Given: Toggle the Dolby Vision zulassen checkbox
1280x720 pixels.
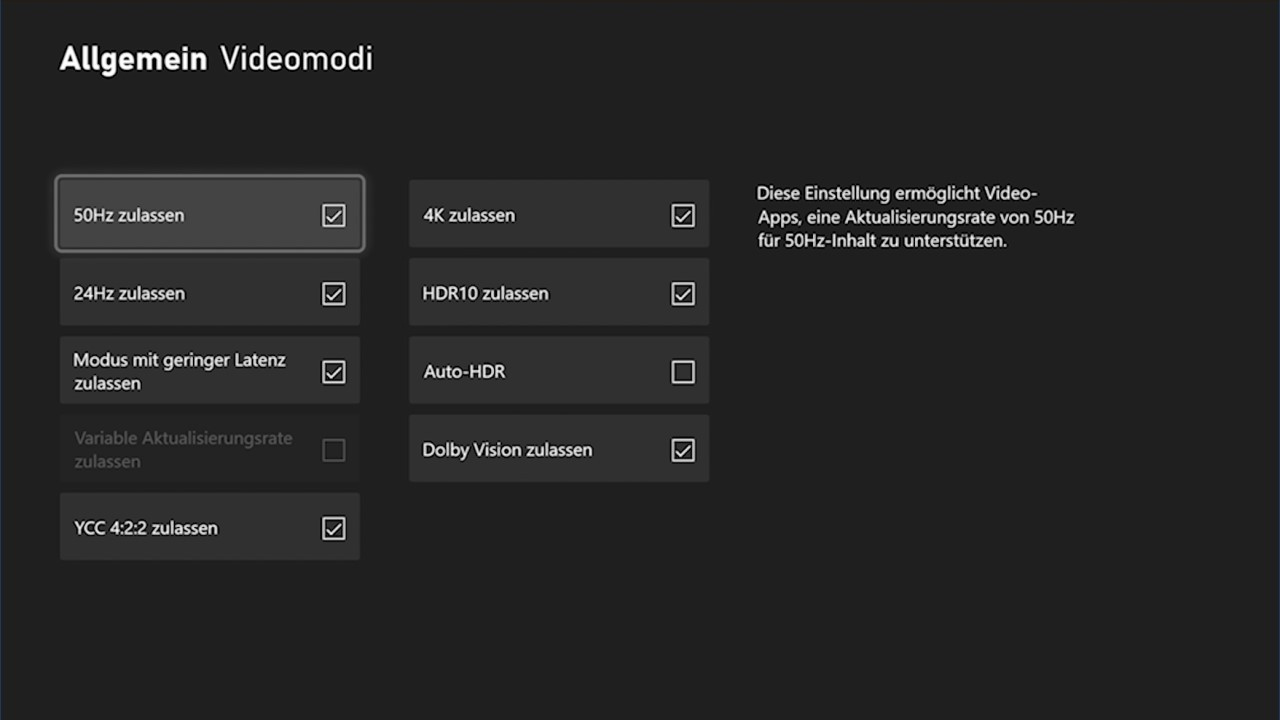Looking at the screenshot, I should point(683,450).
